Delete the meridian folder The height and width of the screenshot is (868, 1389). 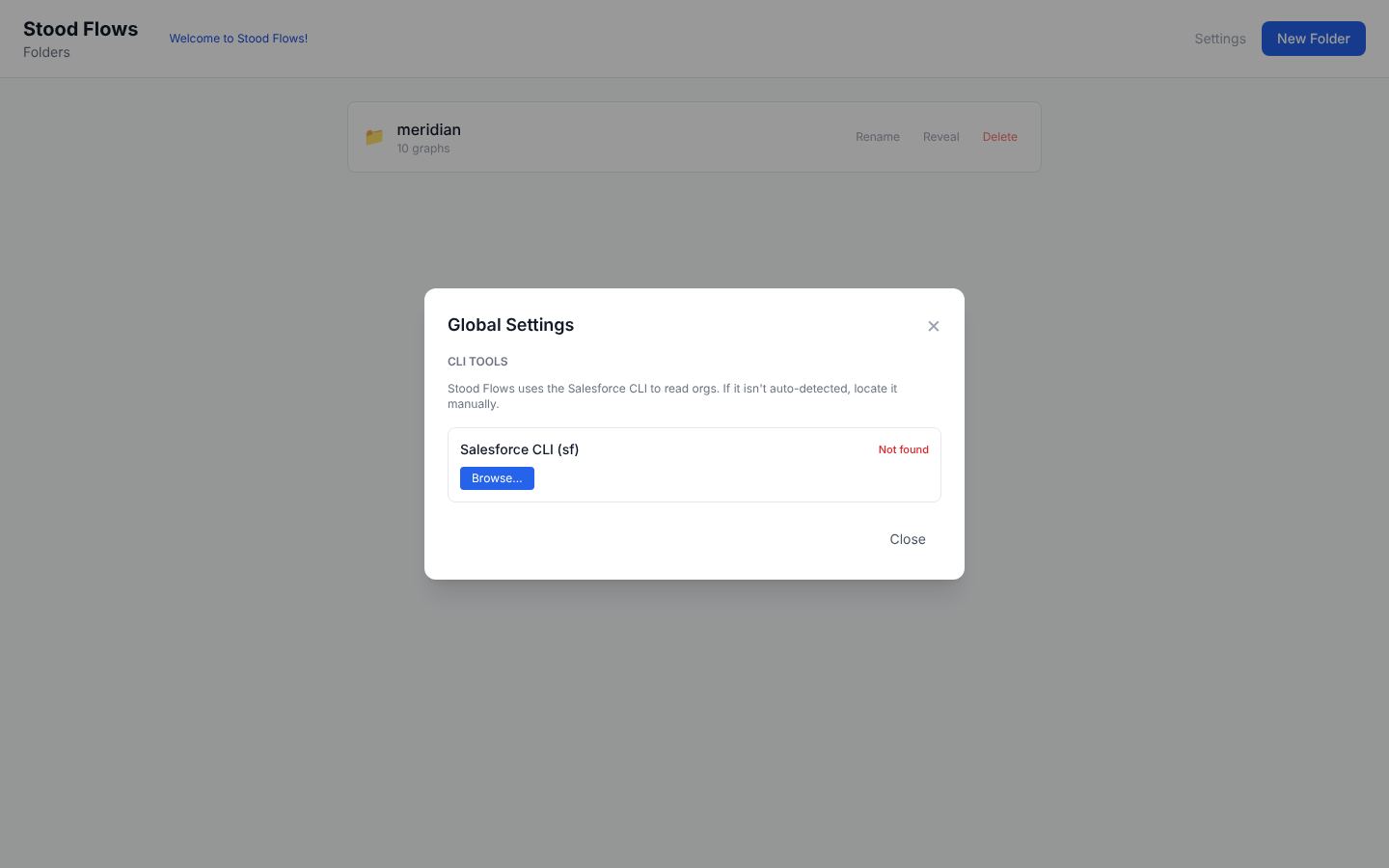(1000, 137)
